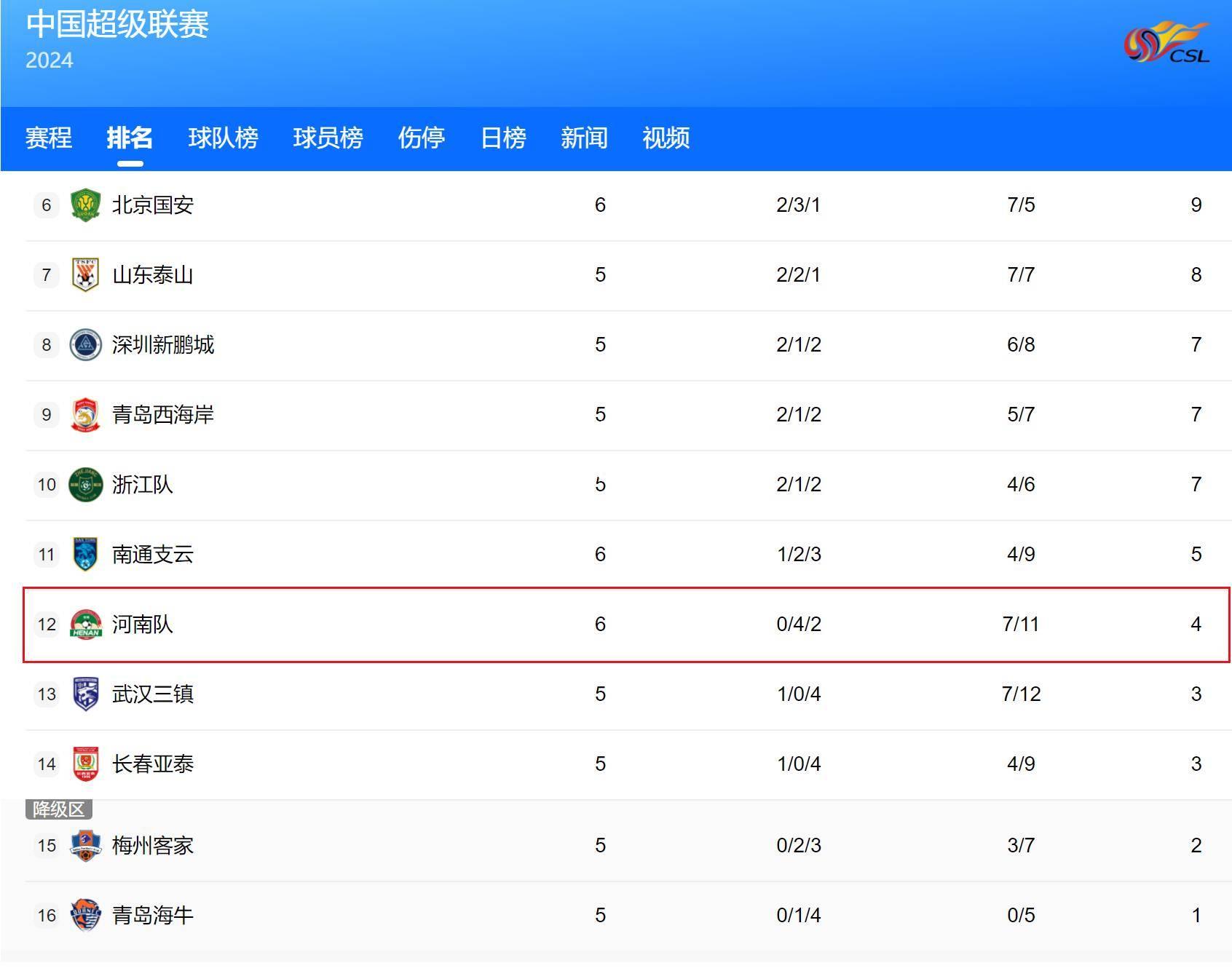This screenshot has height=979, width=1232.
Task: Open the 视频 tab
Action: (666, 138)
